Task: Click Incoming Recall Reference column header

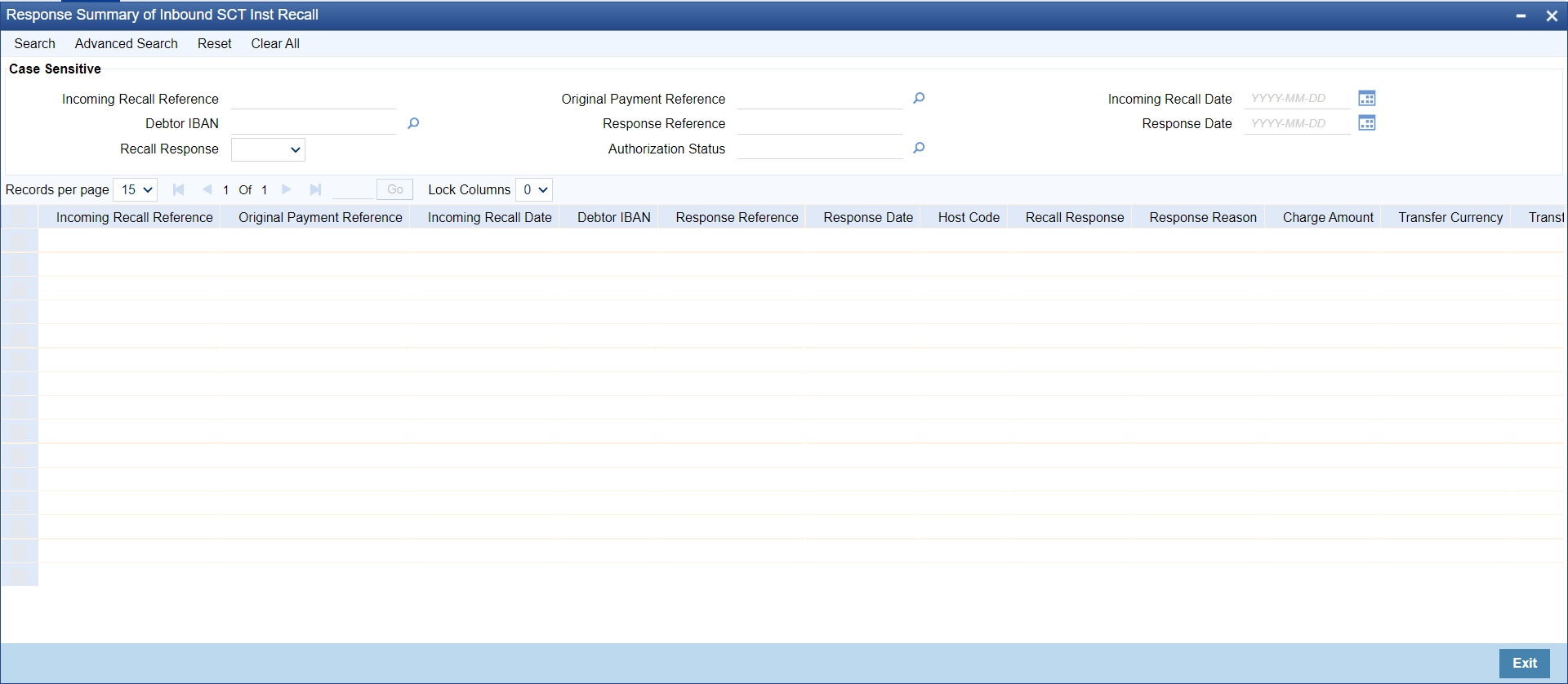Action: coord(135,217)
